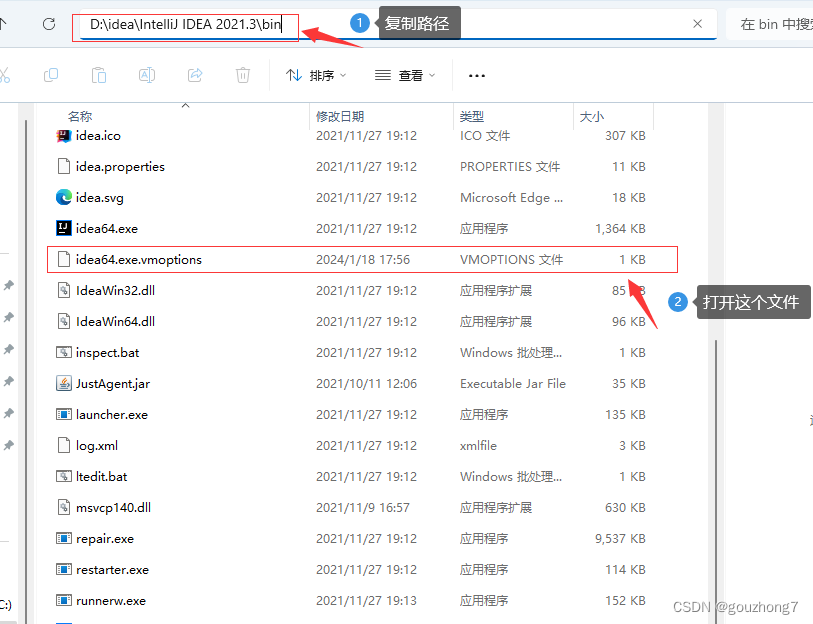Click the type Executable Jar File
The image size is (813, 624).
[513, 383]
